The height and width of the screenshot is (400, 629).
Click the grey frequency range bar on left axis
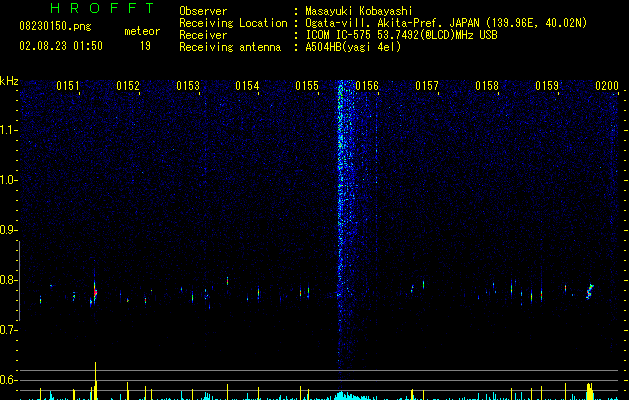(20, 281)
